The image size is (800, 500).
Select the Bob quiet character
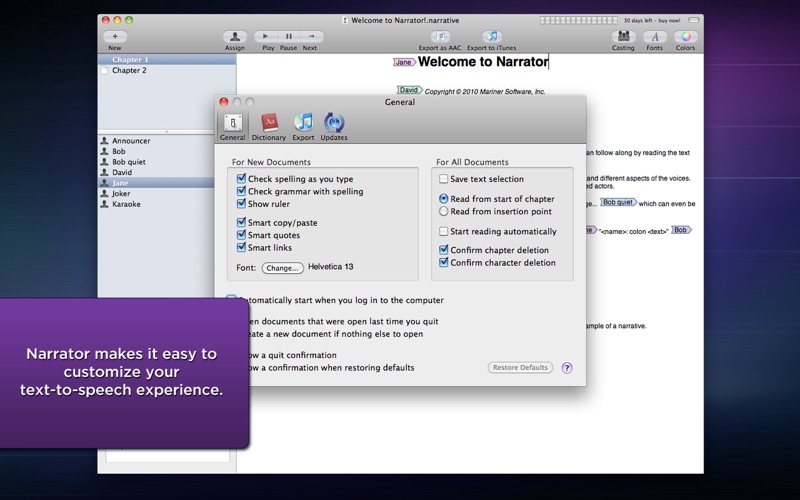pos(156,162)
